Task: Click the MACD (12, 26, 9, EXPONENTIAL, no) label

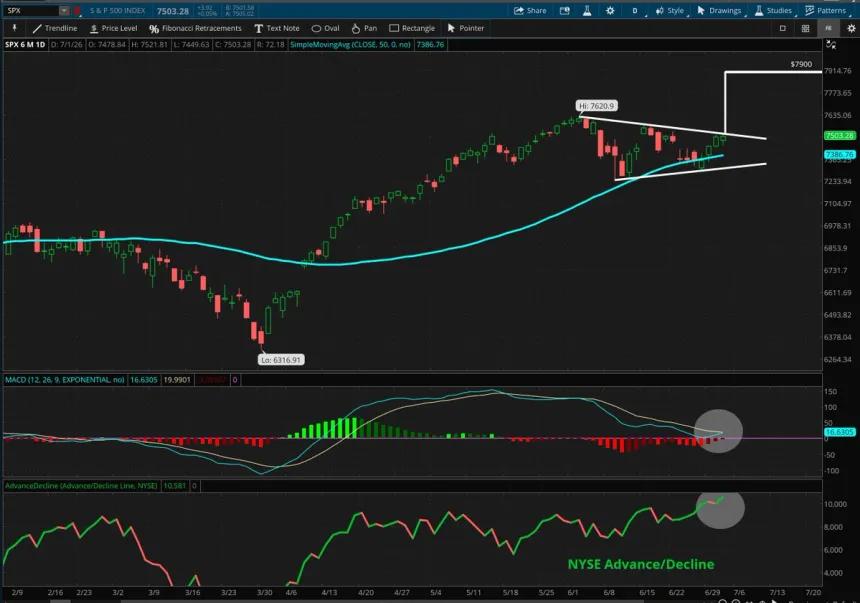Action: point(65,380)
